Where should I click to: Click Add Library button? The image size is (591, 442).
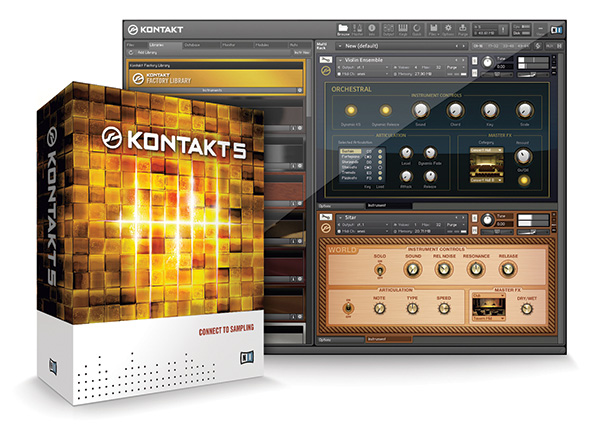(147, 52)
